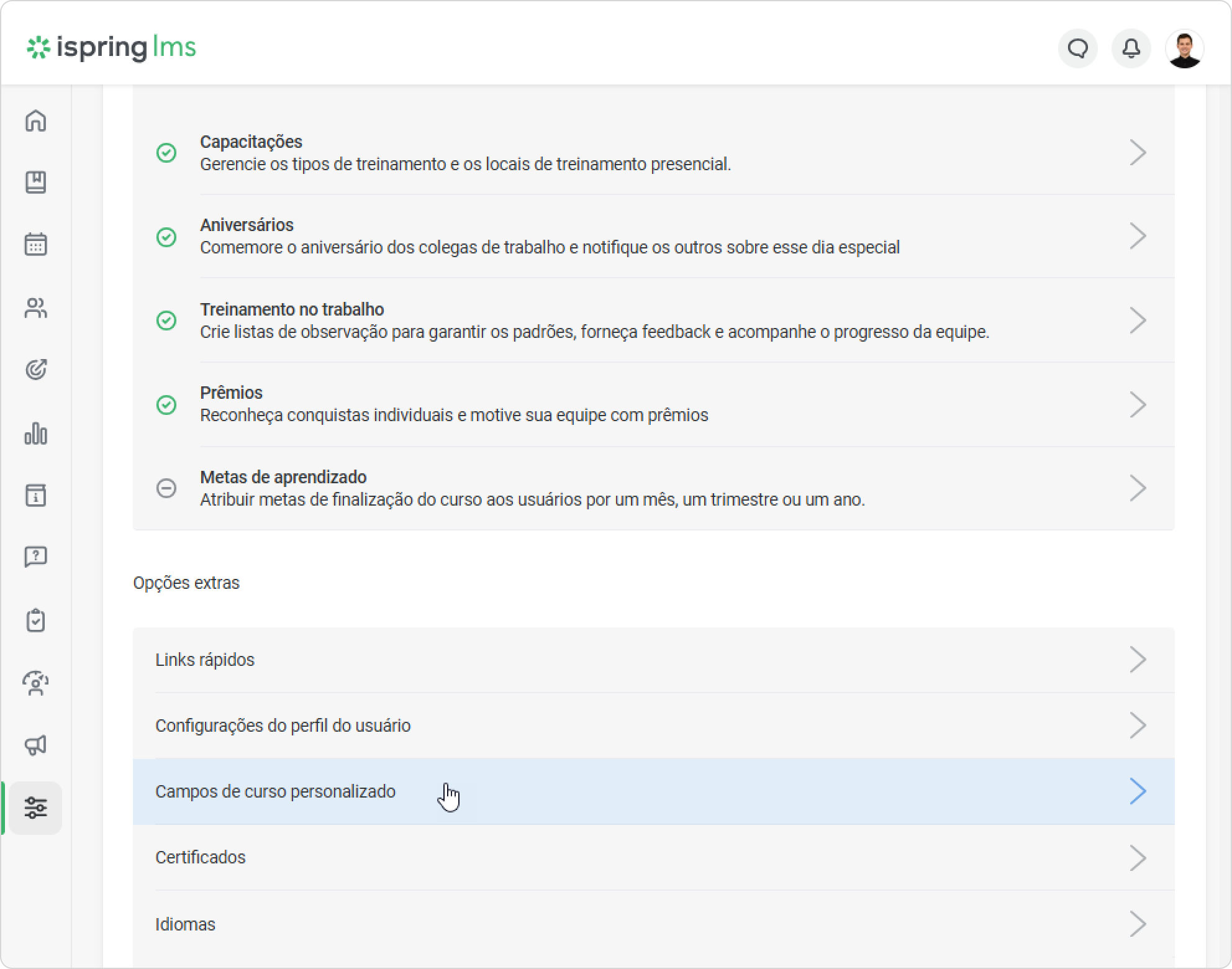Open the clipboard tasks icon in sidebar
Screen dimensions: 1232x969
pyautogui.click(x=36, y=620)
